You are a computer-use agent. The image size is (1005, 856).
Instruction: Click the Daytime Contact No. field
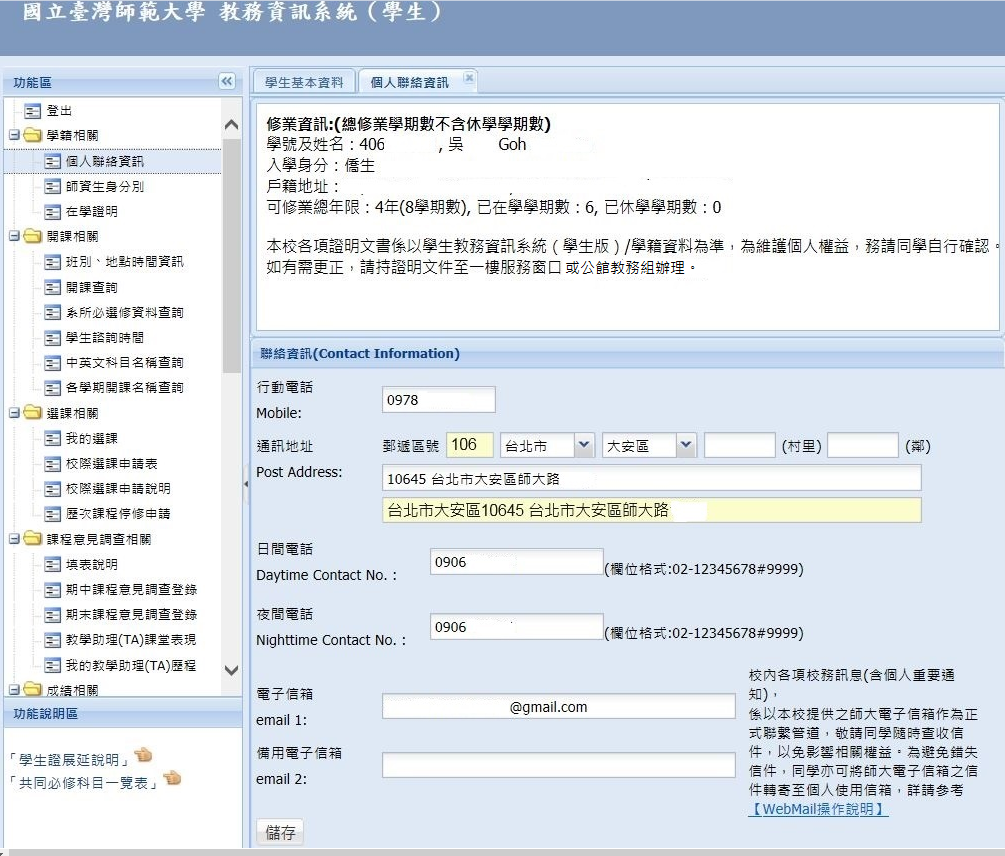click(517, 562)
